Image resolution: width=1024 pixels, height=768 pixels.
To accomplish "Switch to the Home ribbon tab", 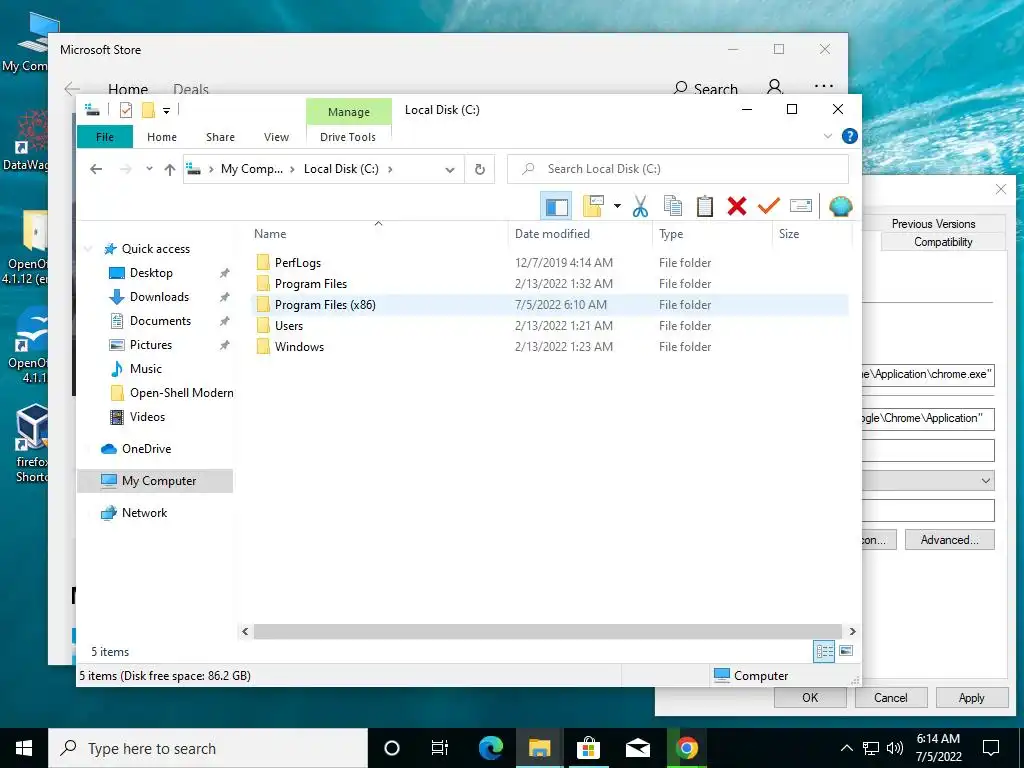I will (x=162, y=137).
